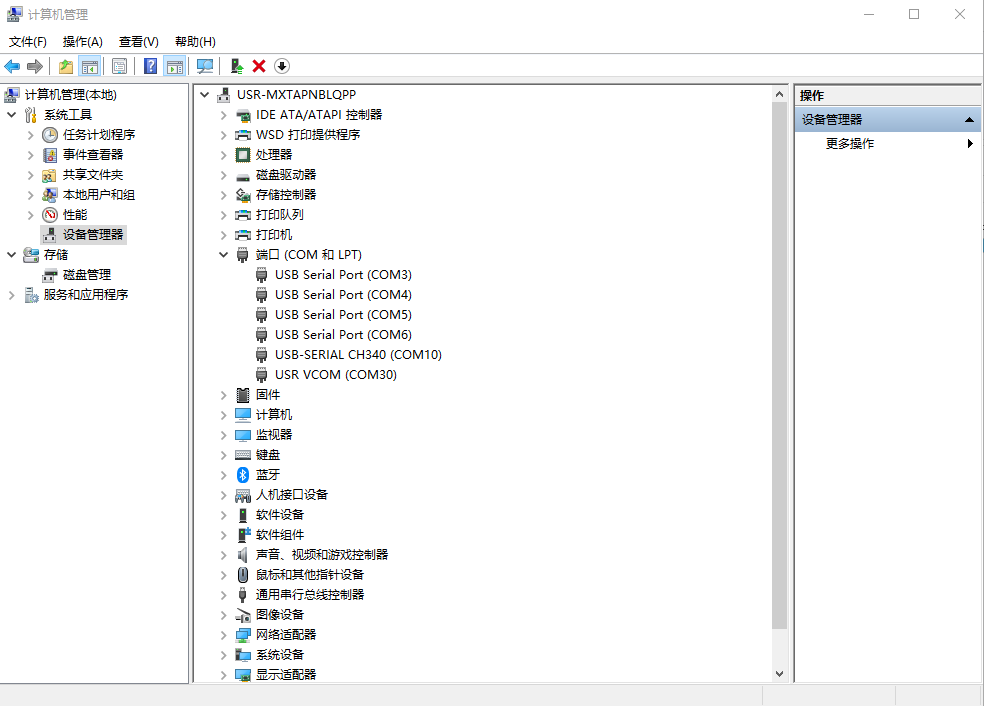Collapse the 端口 (COM 和 LPT) category
The height and width of the screenshot is (706, 984).
223,255
